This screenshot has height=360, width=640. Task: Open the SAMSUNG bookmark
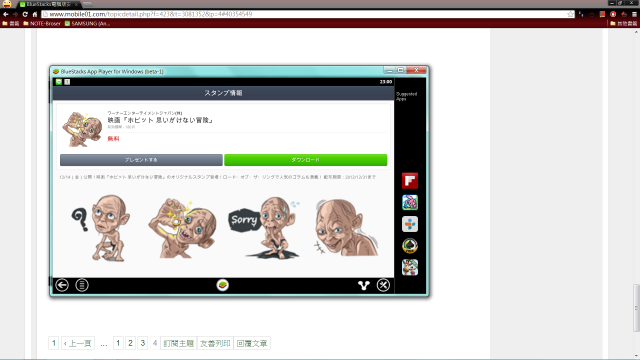pyautogui.click(x=87, y=24)
